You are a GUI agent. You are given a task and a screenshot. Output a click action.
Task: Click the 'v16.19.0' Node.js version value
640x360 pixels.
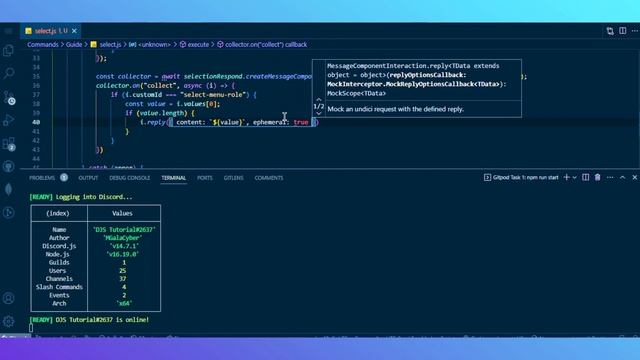pyautogui.click(x=122, y=254)
